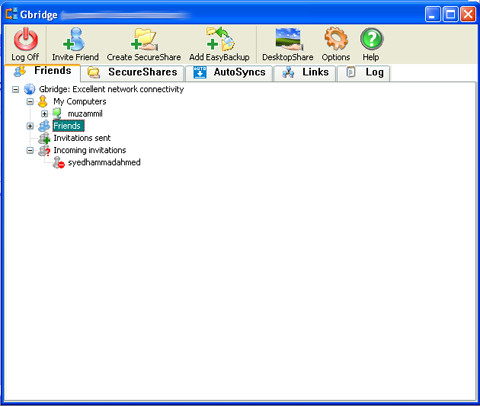This screenshot has height=406, width=480.
Task: Open Create SecureShare folder icon
Action: click(144, 39)
